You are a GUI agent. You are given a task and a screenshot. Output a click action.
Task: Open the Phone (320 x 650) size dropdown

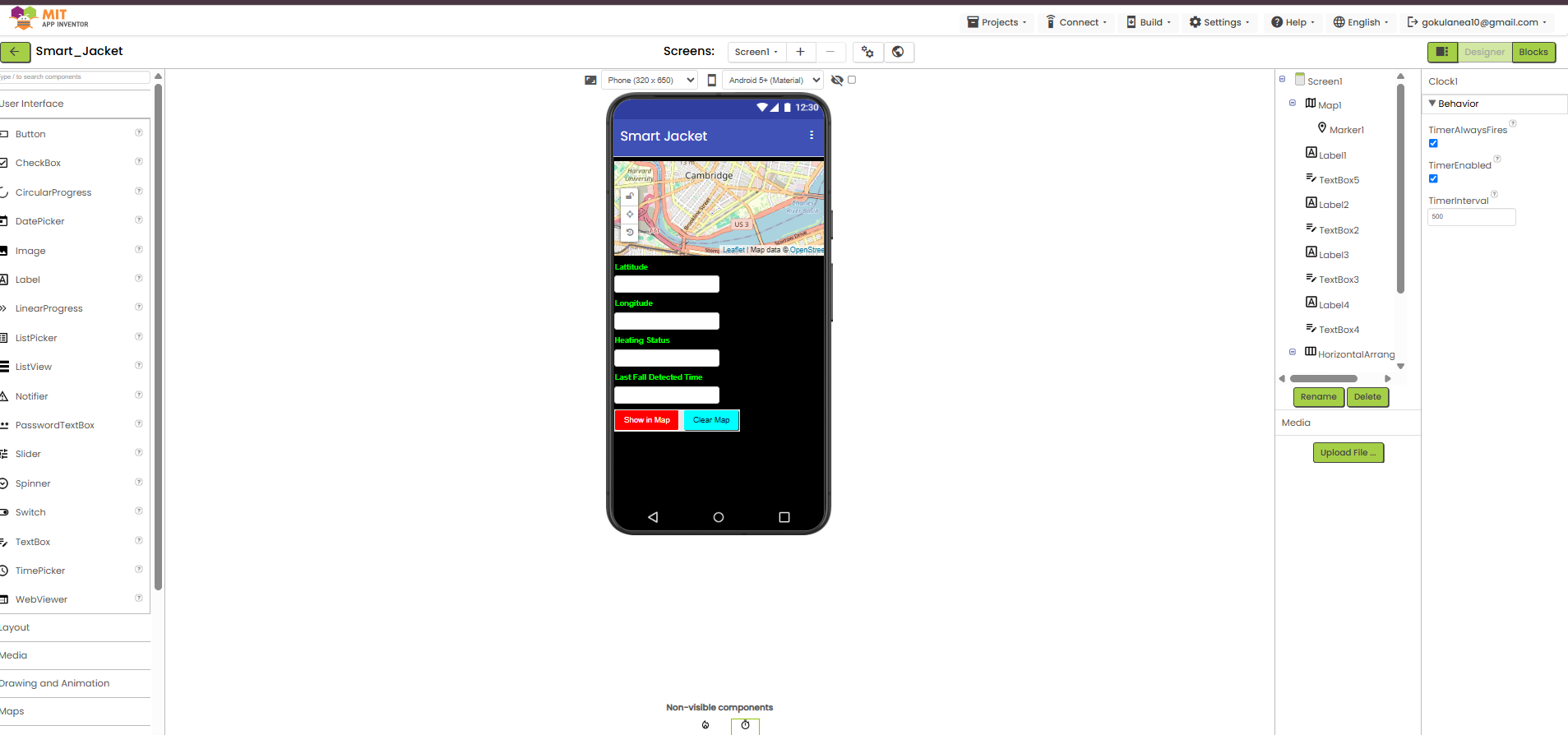(x=650, y=81)
